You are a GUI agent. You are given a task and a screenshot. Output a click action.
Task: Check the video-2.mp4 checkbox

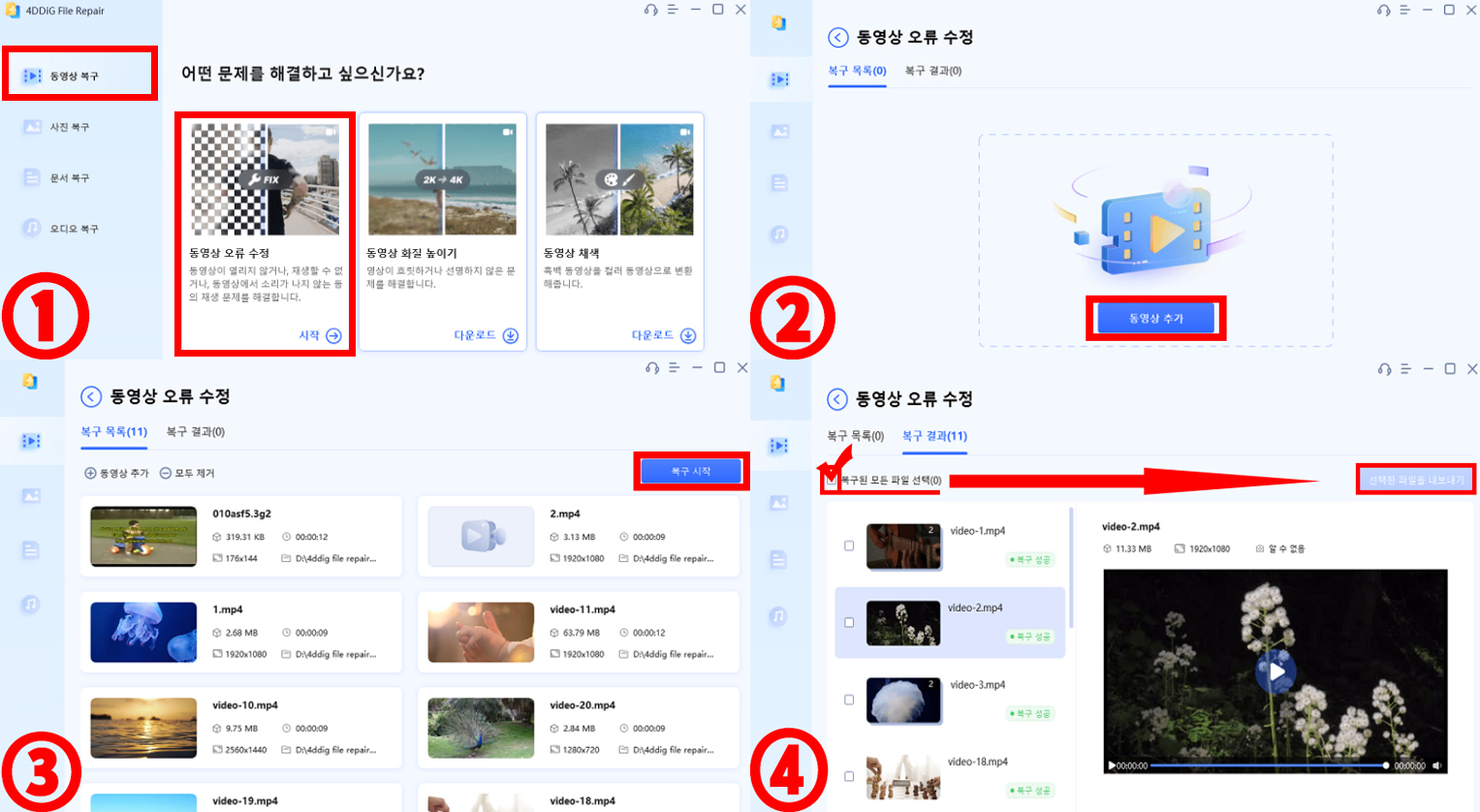pos(849,623)
